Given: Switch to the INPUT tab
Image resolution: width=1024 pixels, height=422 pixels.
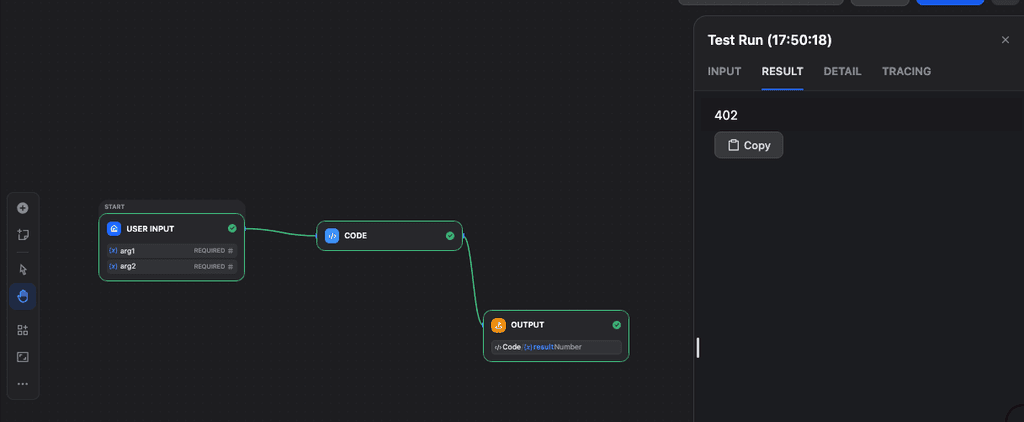Looking at the screenshot, I should pos(724,72).
